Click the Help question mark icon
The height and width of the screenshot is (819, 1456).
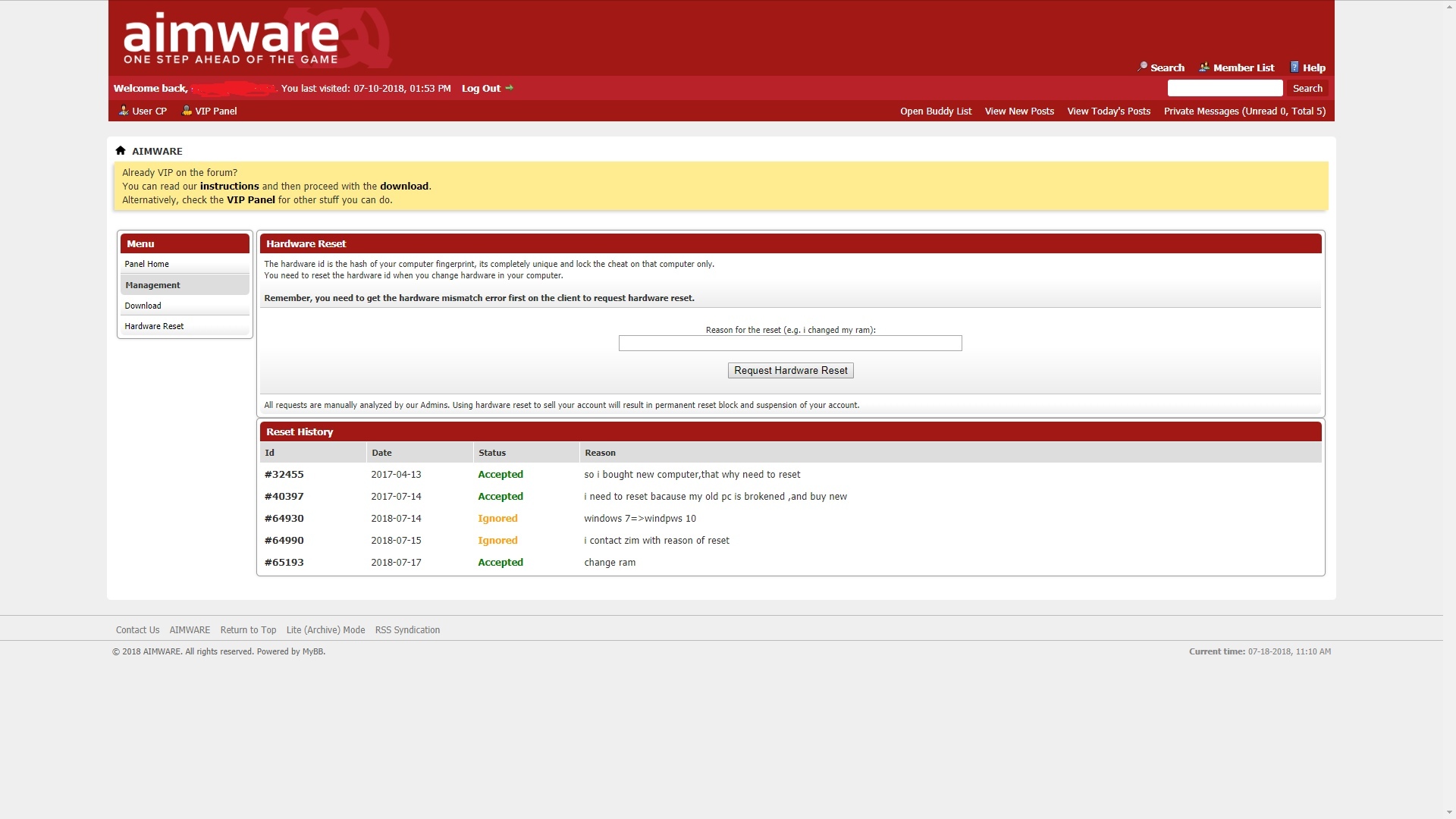point(1294,67)
